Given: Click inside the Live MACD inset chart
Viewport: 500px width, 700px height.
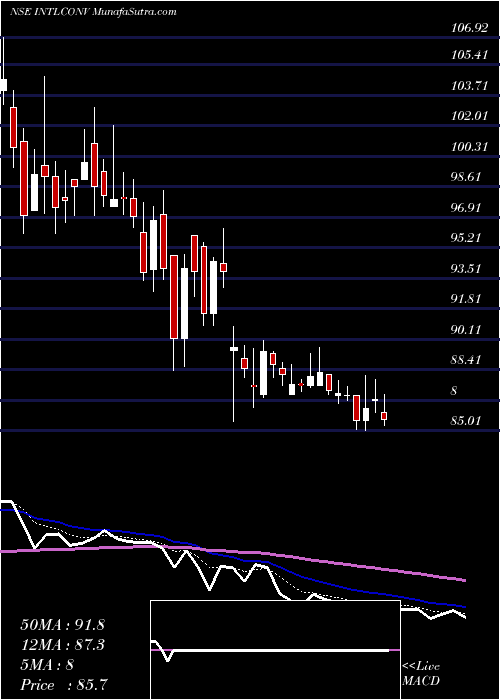Looking at the screenshot, I should pos(275,650).
